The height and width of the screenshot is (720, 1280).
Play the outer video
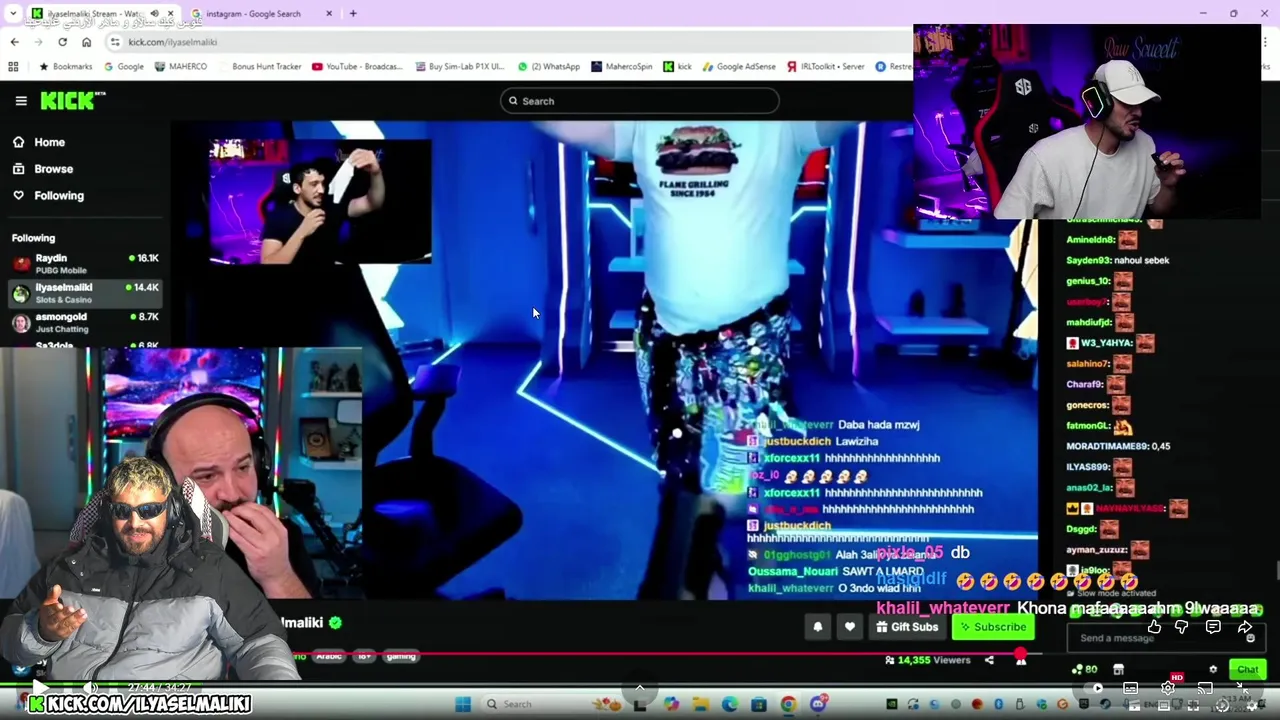(x=40, y=687)
